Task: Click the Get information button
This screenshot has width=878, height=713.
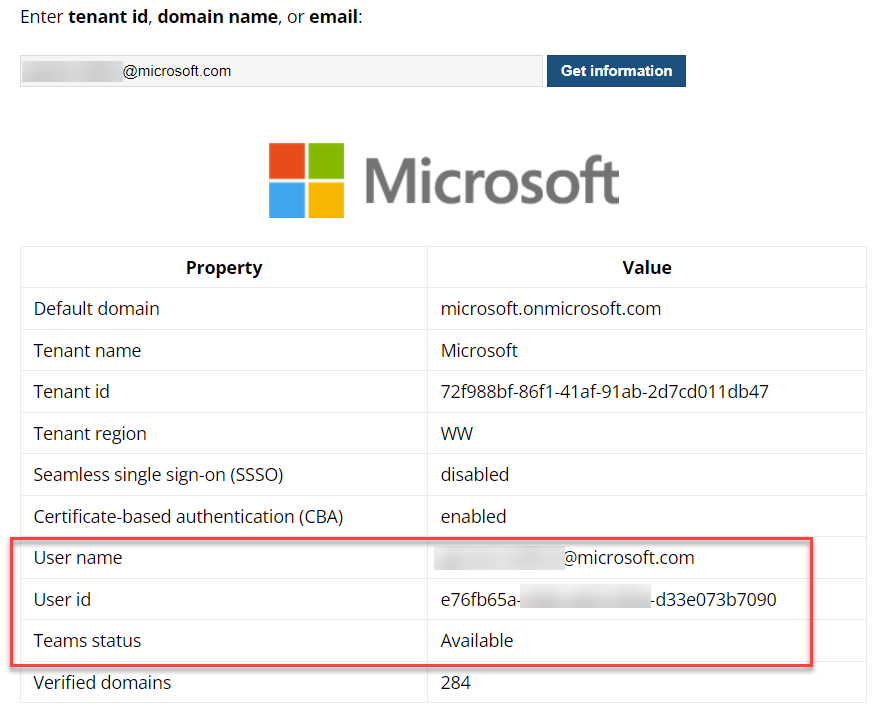Action: (x=616, y=71)
